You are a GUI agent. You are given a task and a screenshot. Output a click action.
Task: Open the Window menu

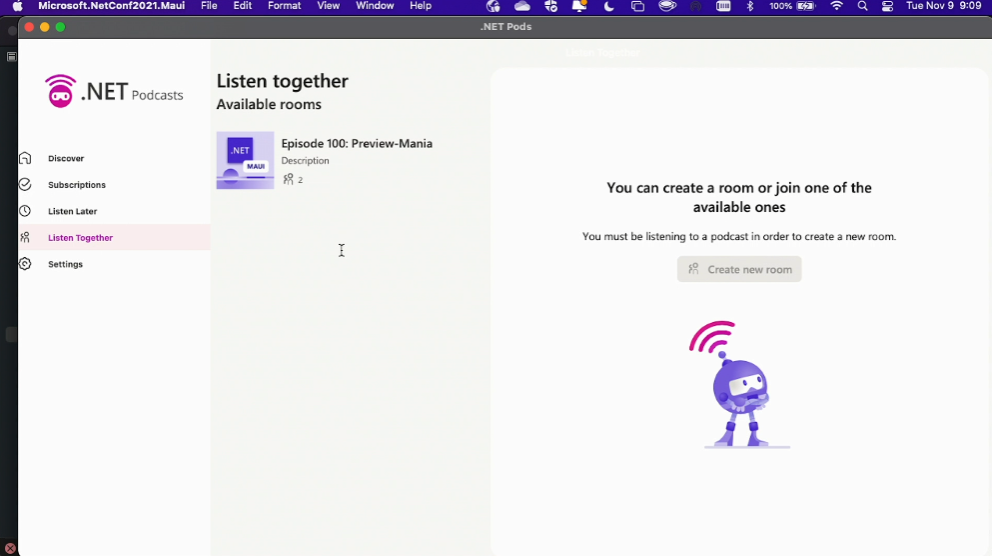[375, 6]
